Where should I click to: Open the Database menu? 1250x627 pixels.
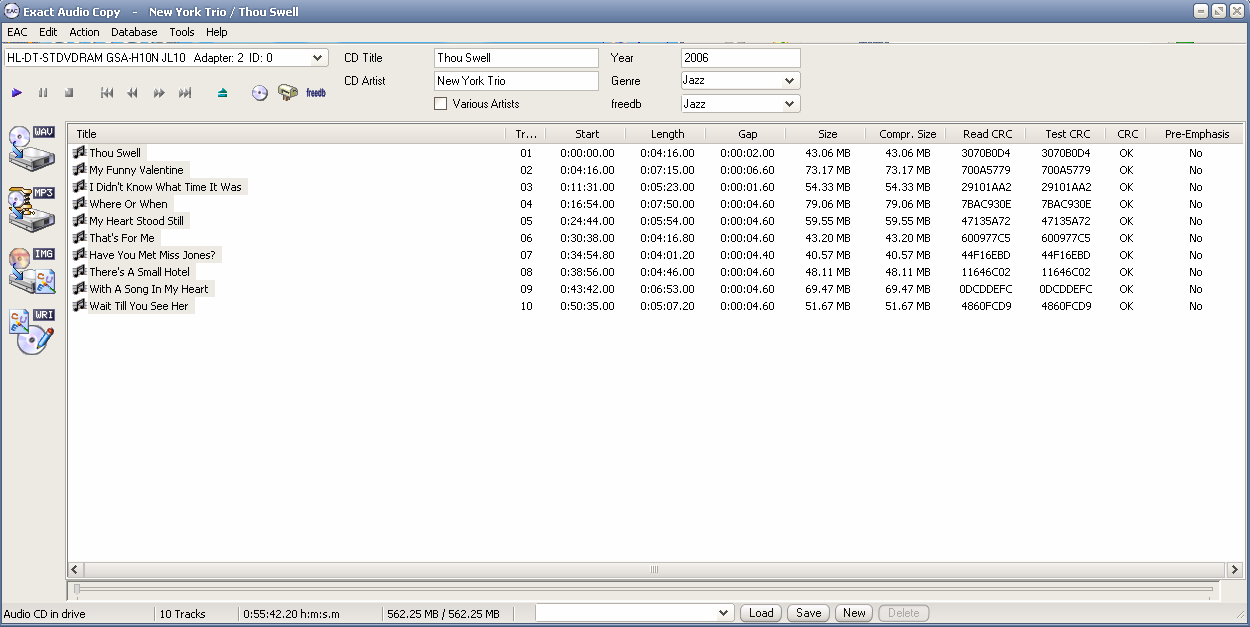coord(134,32)
